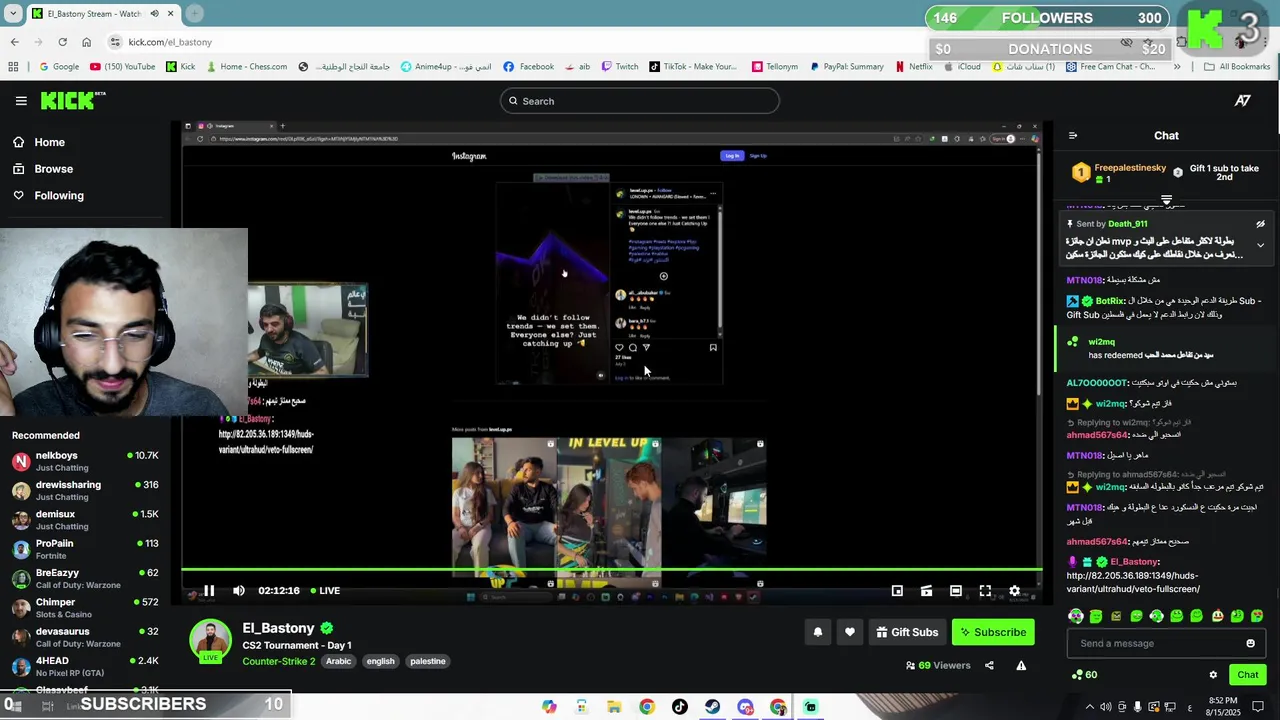Click Freepalestinesky on gift leaderboard
Viewport: 1280px width, 720px height.
1130,168
